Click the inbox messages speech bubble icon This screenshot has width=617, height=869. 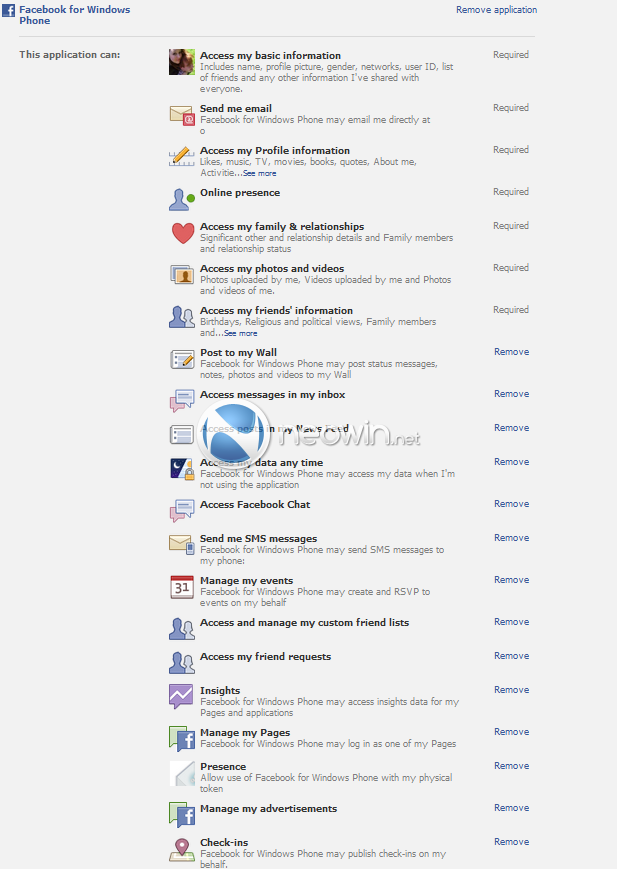[x=182, y=401]
